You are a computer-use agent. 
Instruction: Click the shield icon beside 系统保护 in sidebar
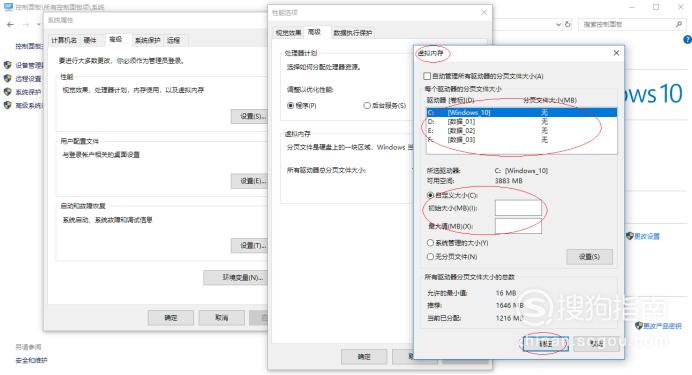point(8,92)
